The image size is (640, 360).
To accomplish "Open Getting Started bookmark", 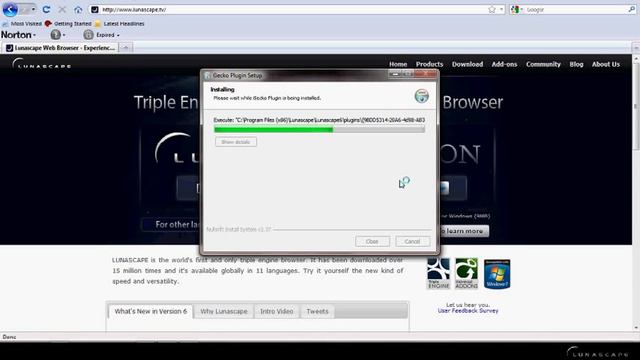I will click(x=68, y=24).
